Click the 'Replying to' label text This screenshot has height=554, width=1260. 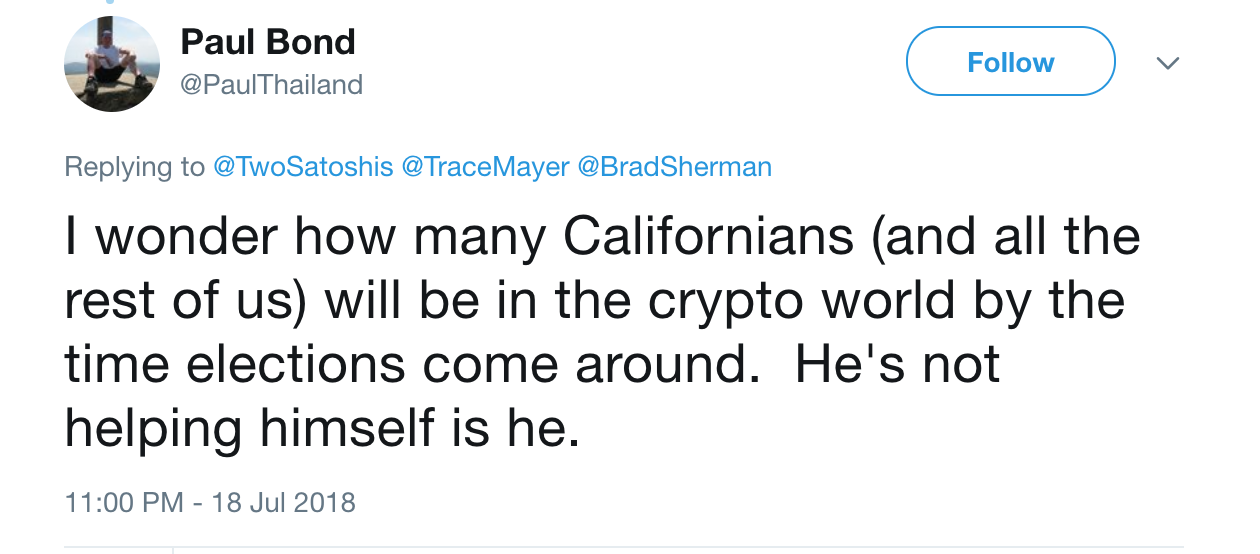coord(134,166)
